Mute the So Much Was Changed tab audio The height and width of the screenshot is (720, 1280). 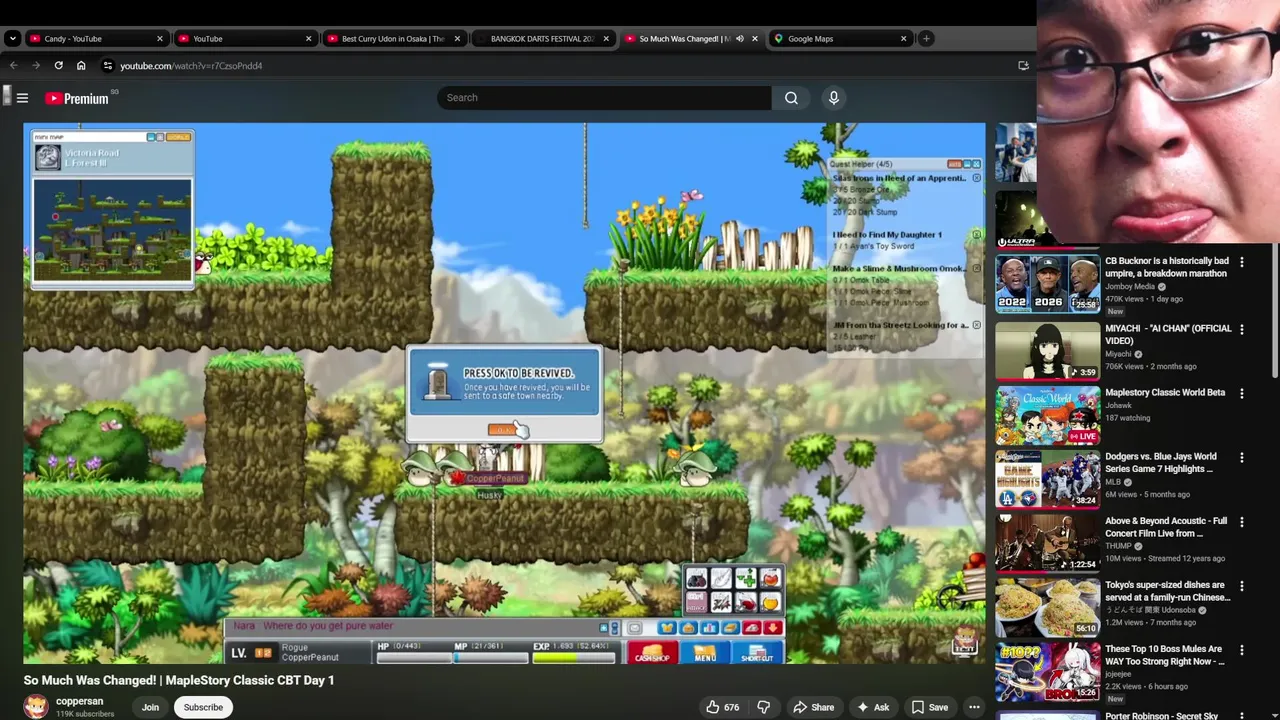click(740, 39)
